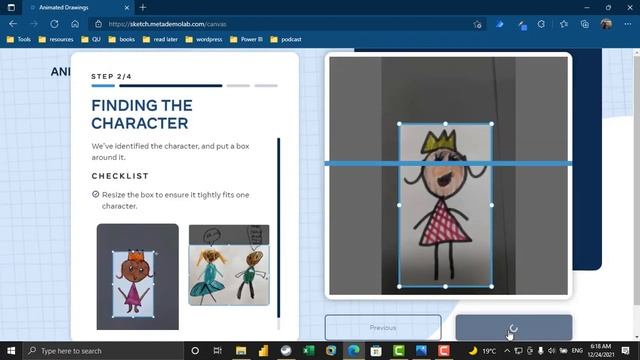The height and width of the screenshot is (360, 640).
Task: Click the page vertical scrollbar
Action: pos(637,180)
